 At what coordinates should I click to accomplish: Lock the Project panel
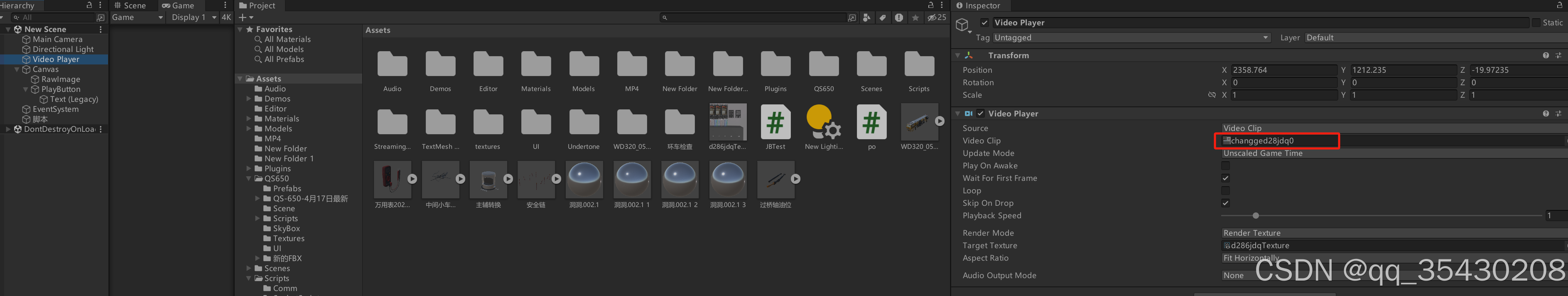(x=931, y=5)
